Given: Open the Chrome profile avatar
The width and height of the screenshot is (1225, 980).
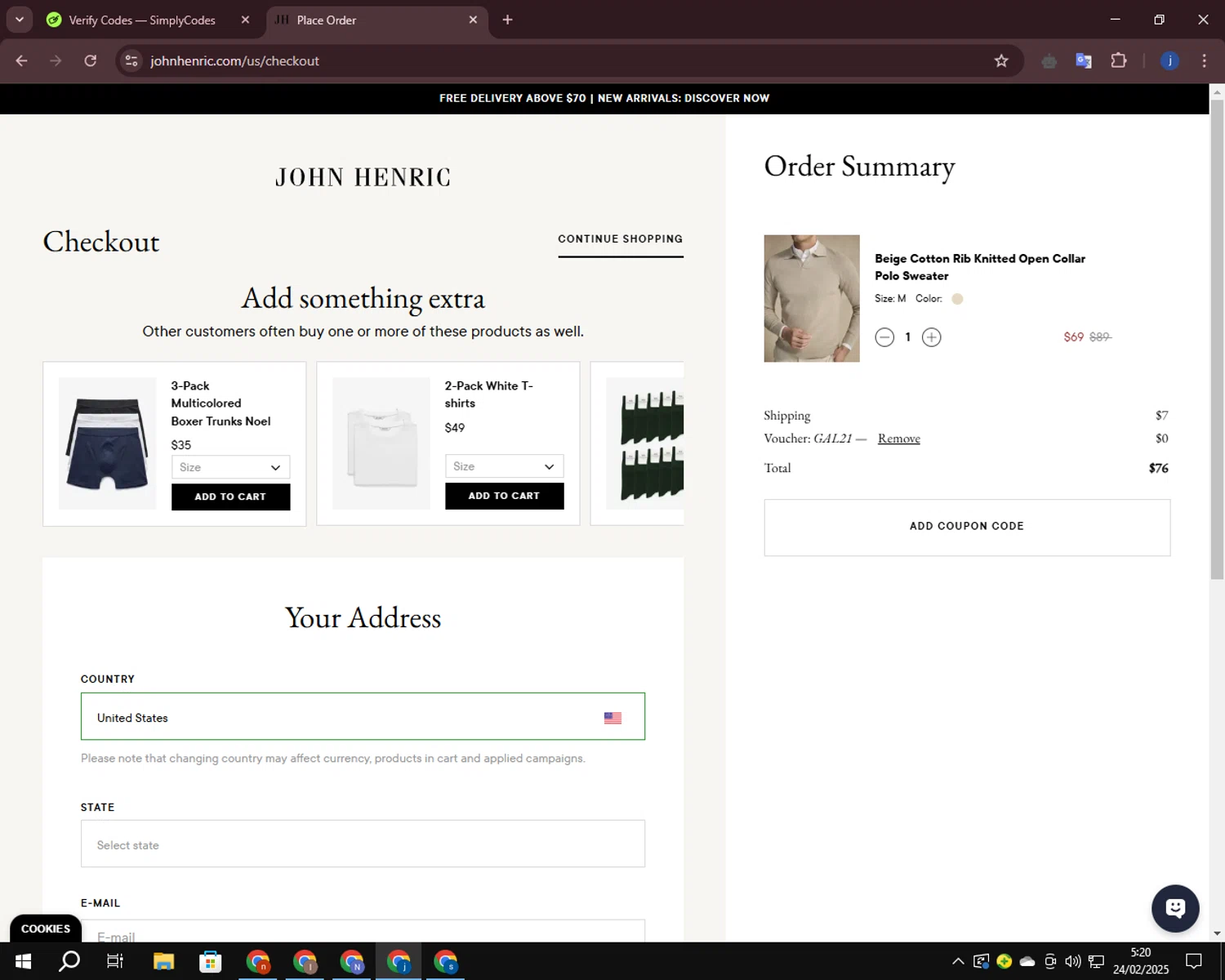Looking at the screenshot, I should click(1169, 60).
